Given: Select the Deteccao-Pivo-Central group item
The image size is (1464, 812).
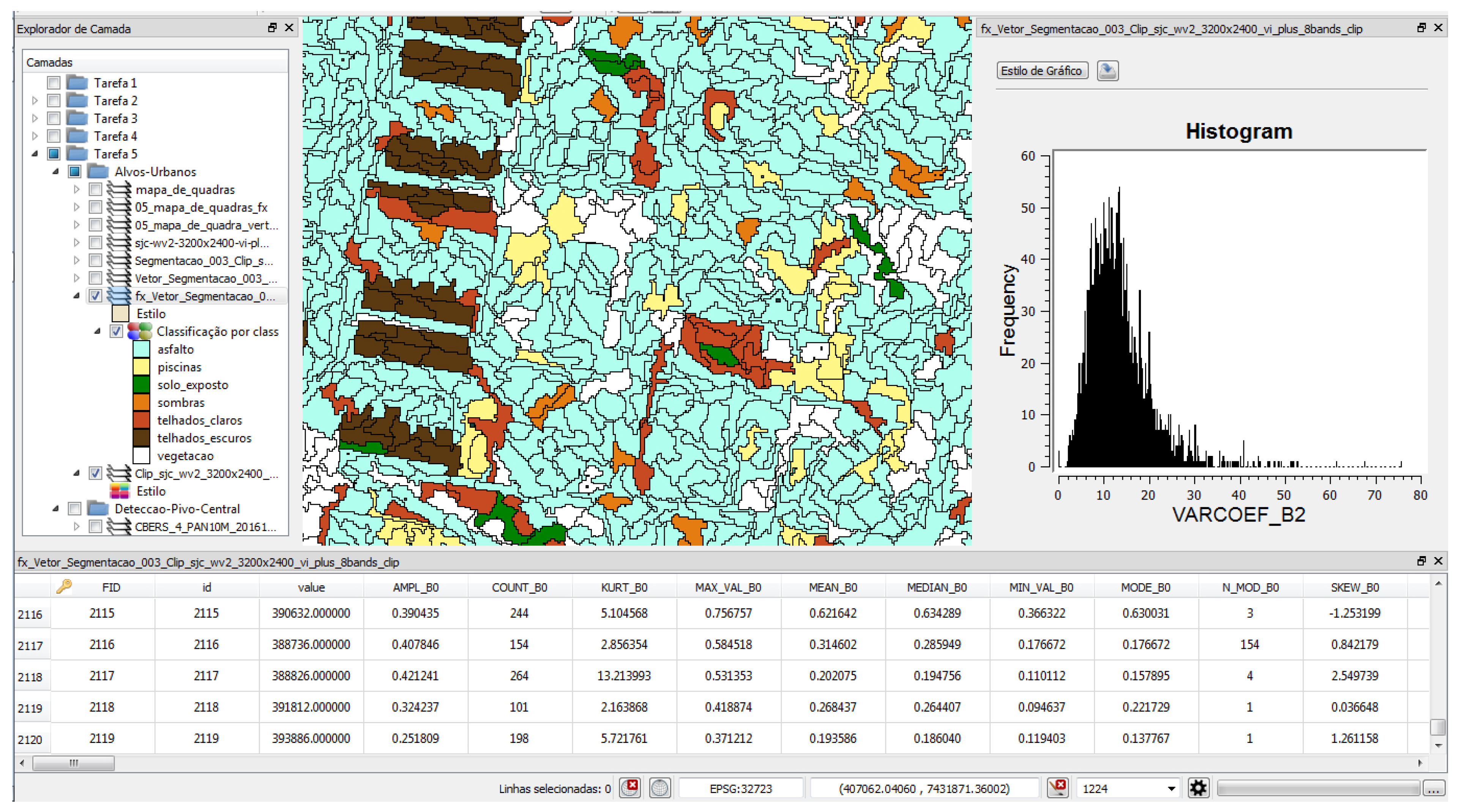Looking at the screenshot, I should [x=177, y=509].
